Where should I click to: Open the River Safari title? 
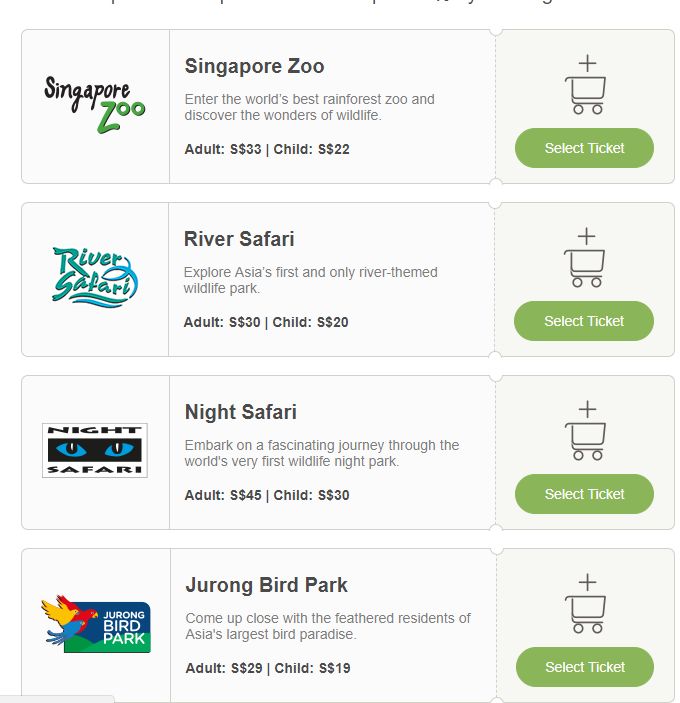pos(239,239)
